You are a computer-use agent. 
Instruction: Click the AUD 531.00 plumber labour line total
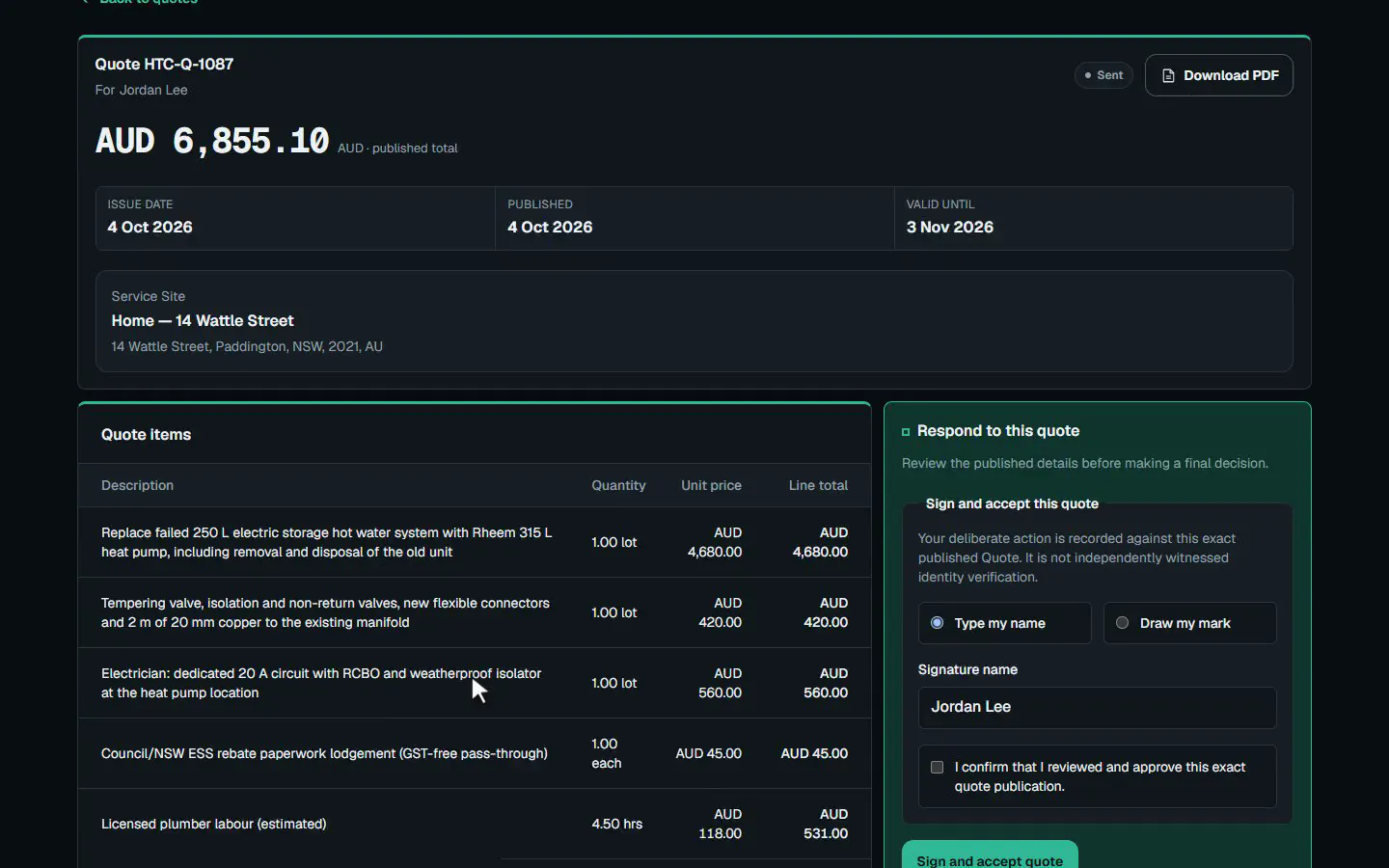826,824
